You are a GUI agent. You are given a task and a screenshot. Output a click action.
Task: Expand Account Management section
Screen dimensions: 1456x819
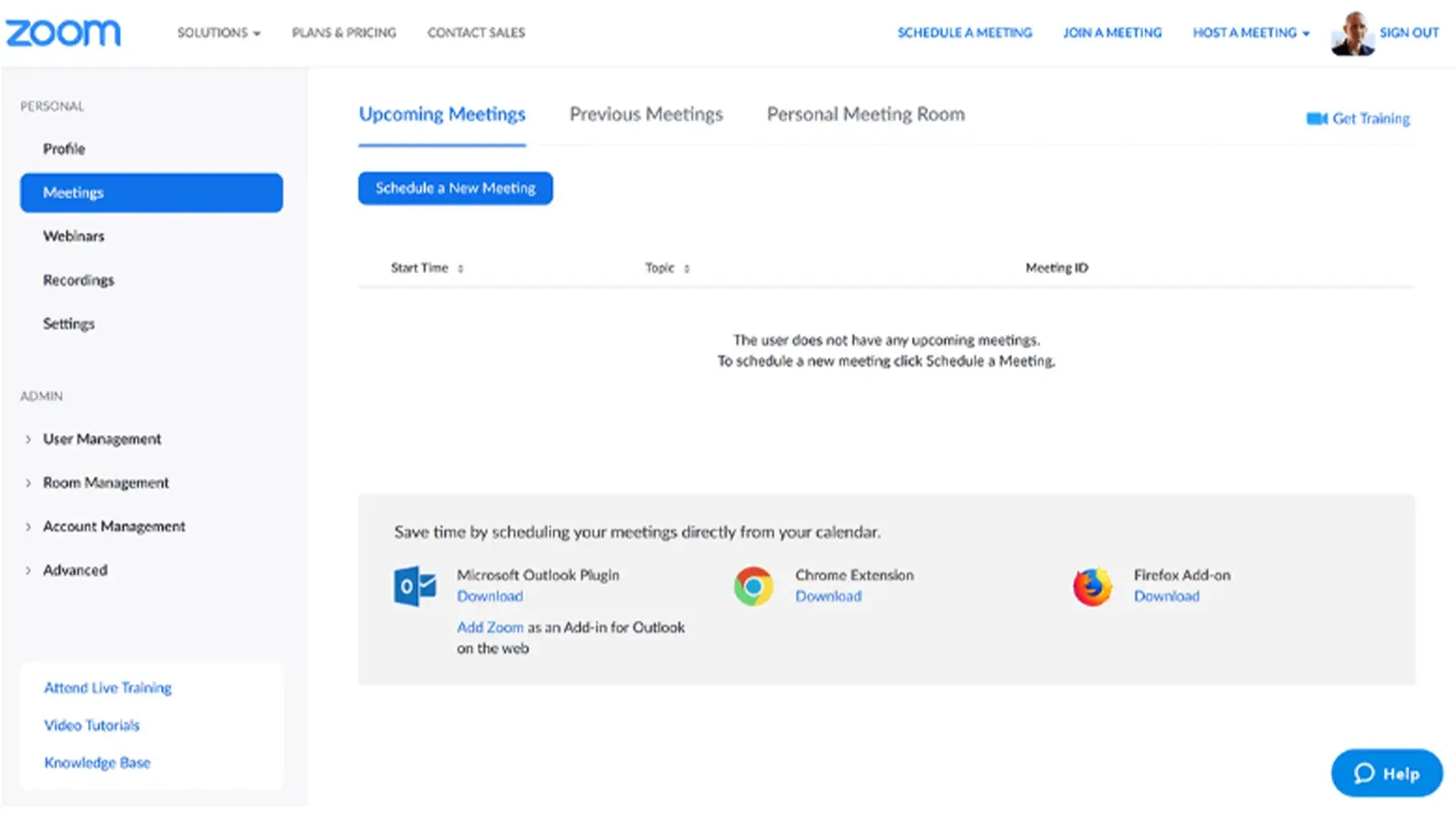(x=114, y=526)
